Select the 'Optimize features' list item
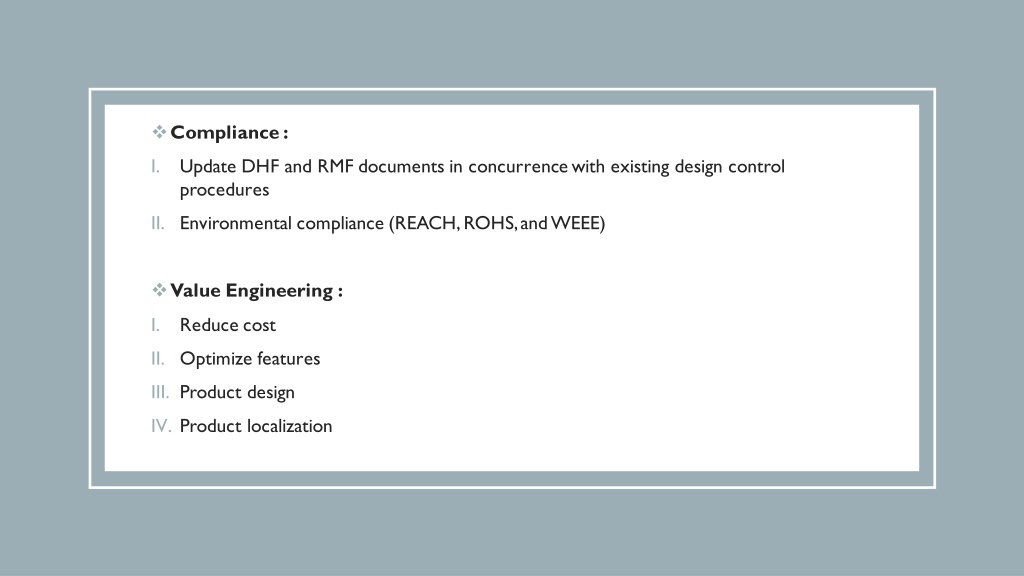Screen dimensions: 1024x576 pyautogui.click(x=250, y=359)
